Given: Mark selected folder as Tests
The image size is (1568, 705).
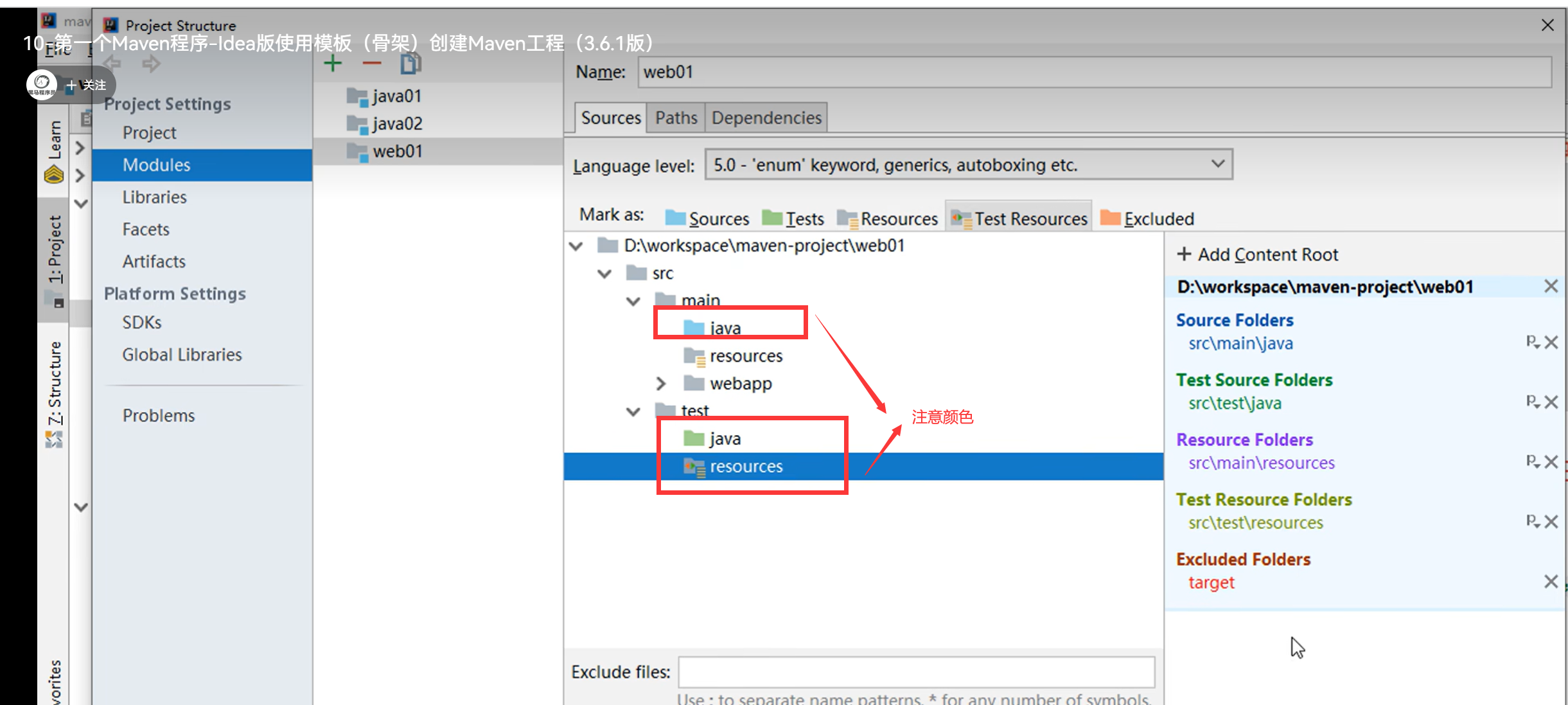Looking at the screenshot, I should pos(793,219).
